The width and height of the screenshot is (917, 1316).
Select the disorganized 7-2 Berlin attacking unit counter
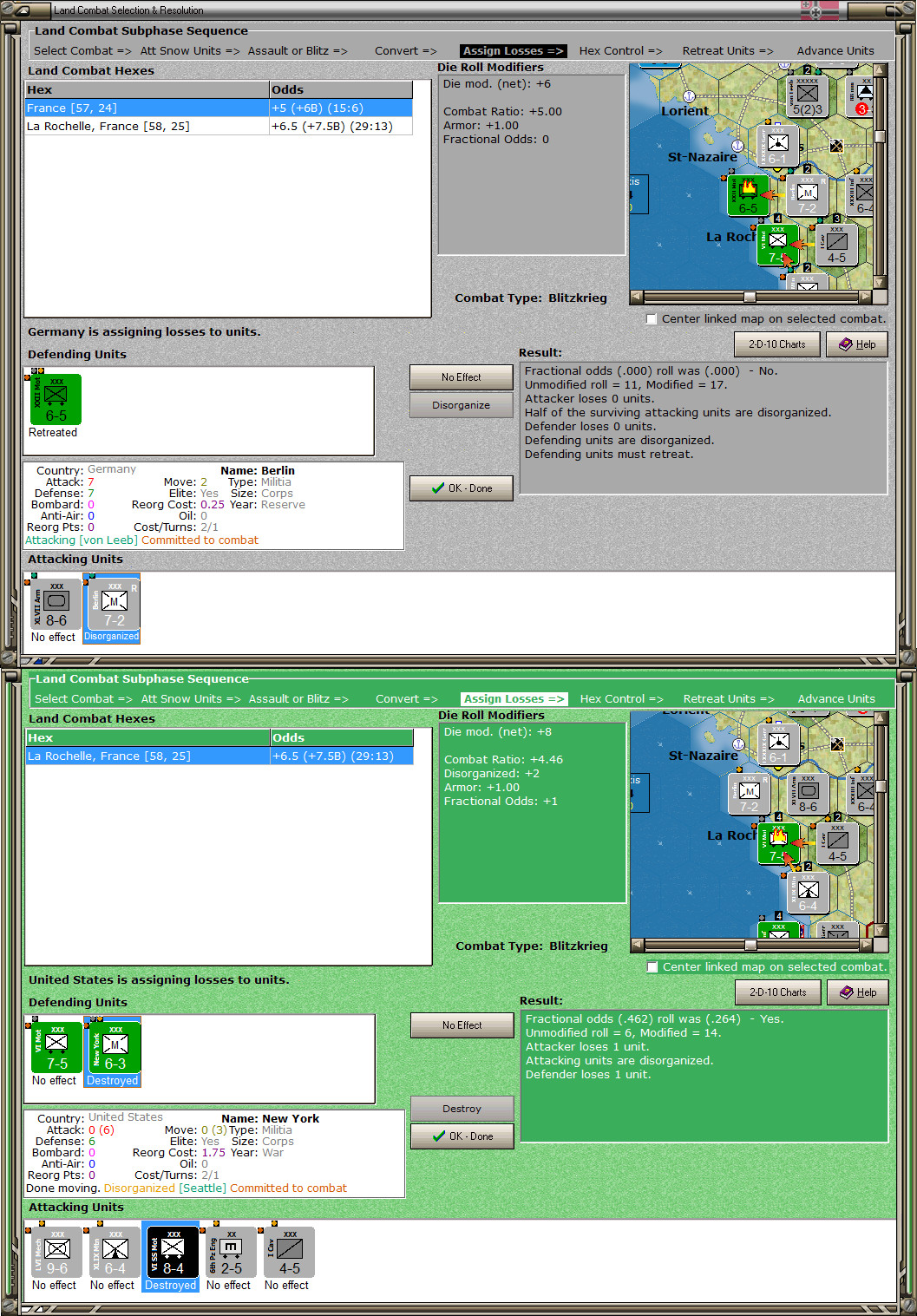point(114,604)
